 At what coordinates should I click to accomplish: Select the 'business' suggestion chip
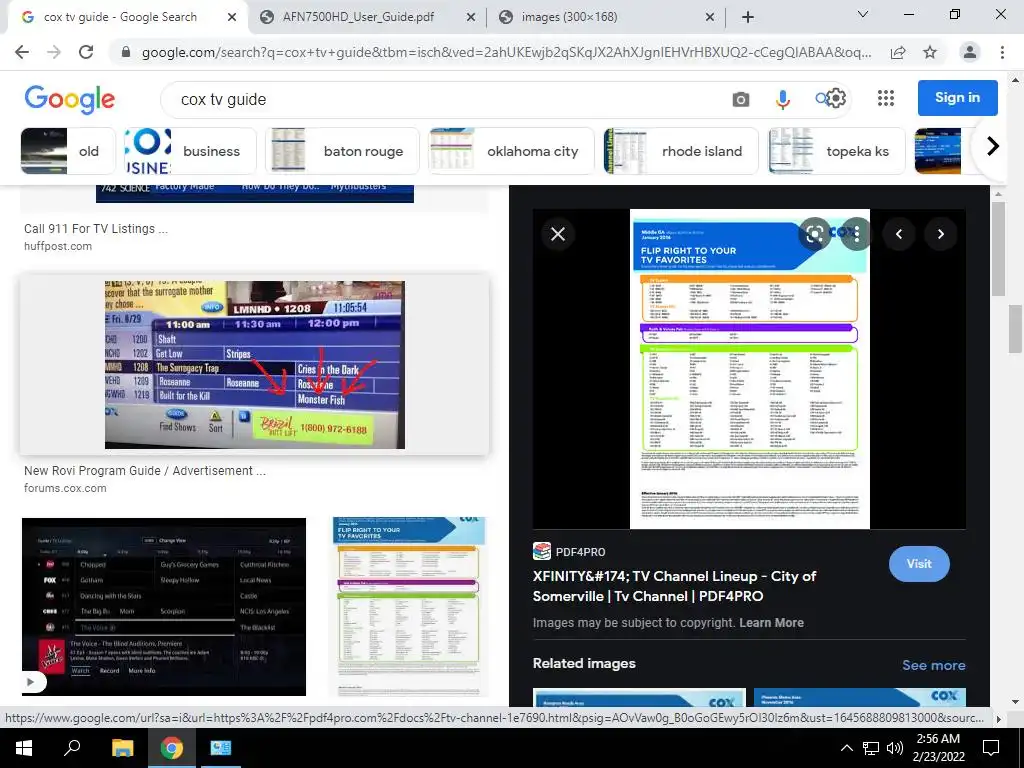click(190, 151)
